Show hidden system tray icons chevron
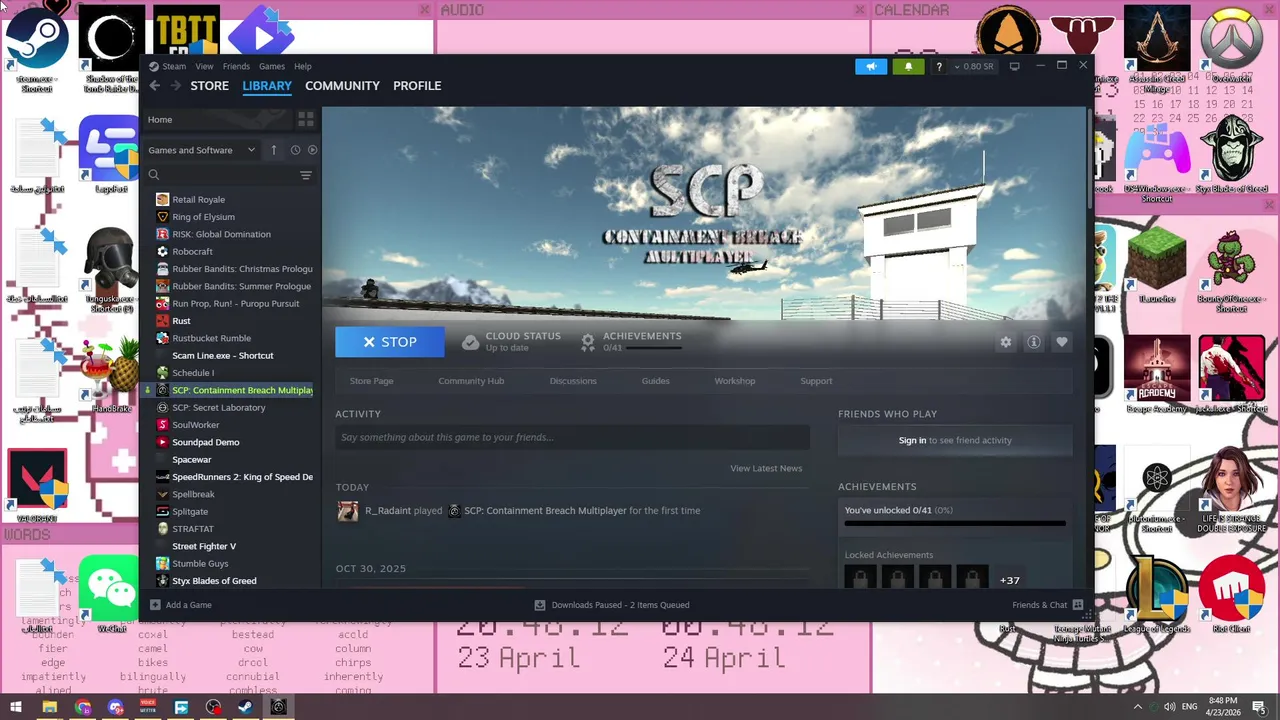The height and width of the screenshot is (720, 1280). (x=1137, y=707)
